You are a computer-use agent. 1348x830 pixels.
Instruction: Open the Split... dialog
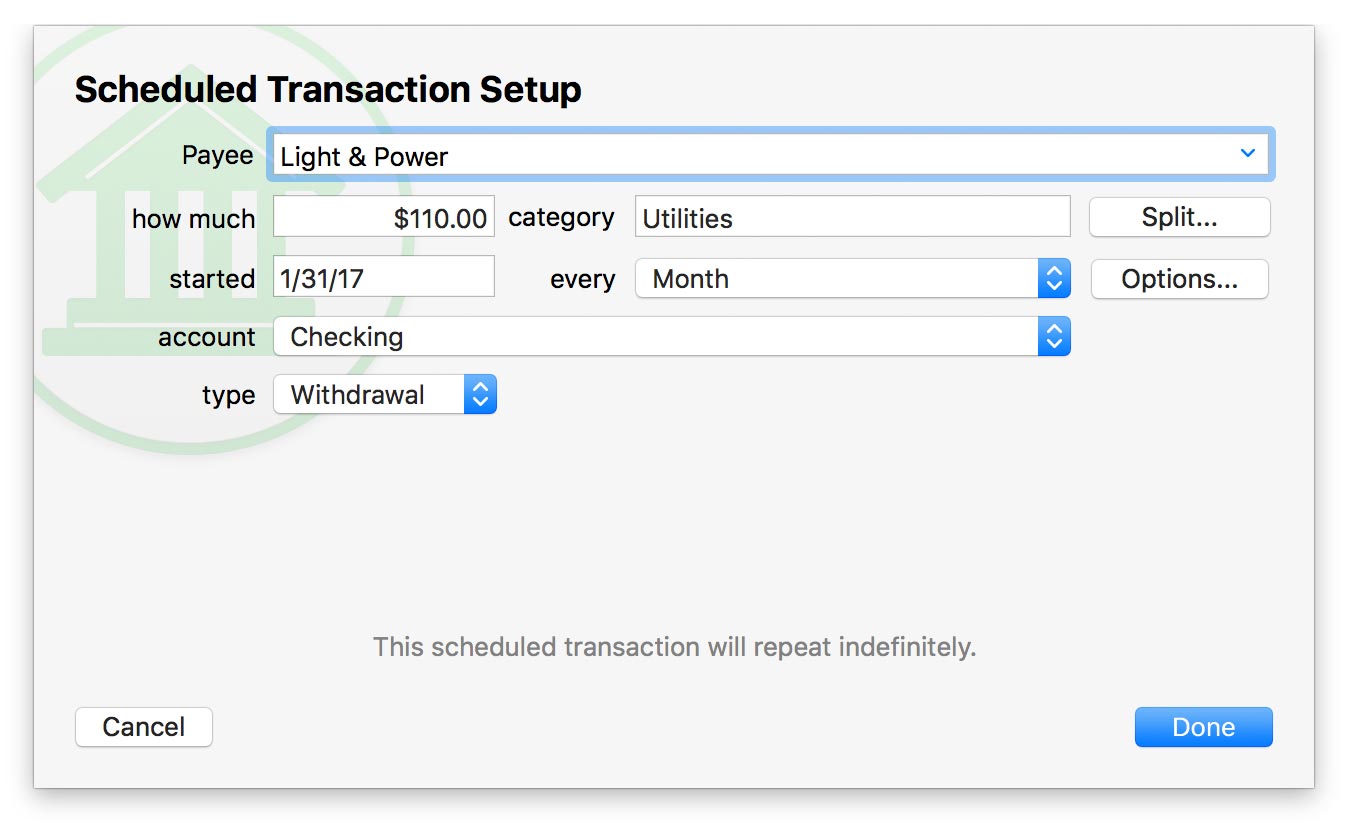point(1179,218)
